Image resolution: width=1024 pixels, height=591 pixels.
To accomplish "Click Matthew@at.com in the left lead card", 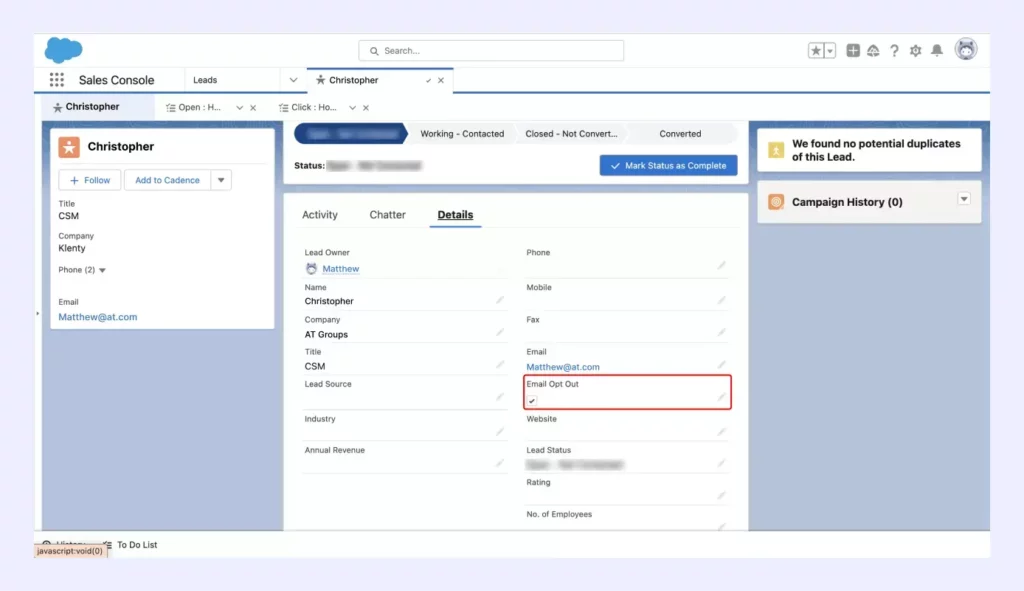I will tap(98, 317).
